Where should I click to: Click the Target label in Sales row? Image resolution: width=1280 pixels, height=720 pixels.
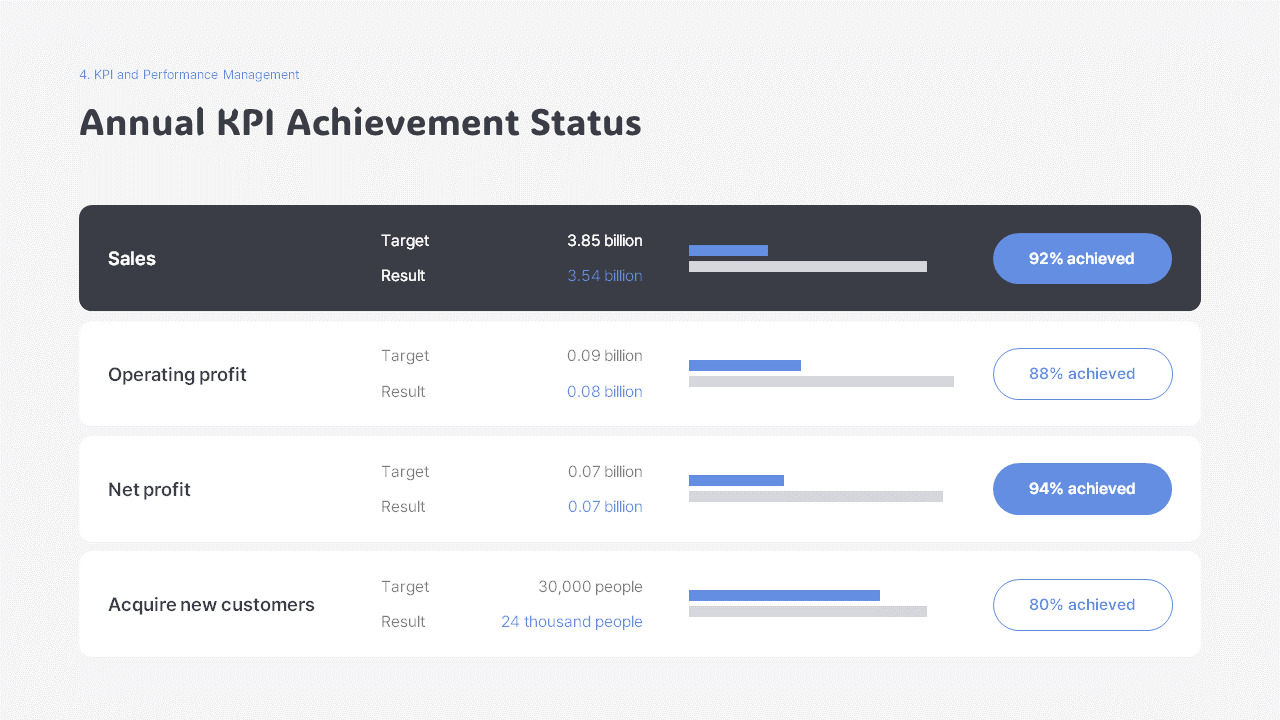click(x=405, y=241)
